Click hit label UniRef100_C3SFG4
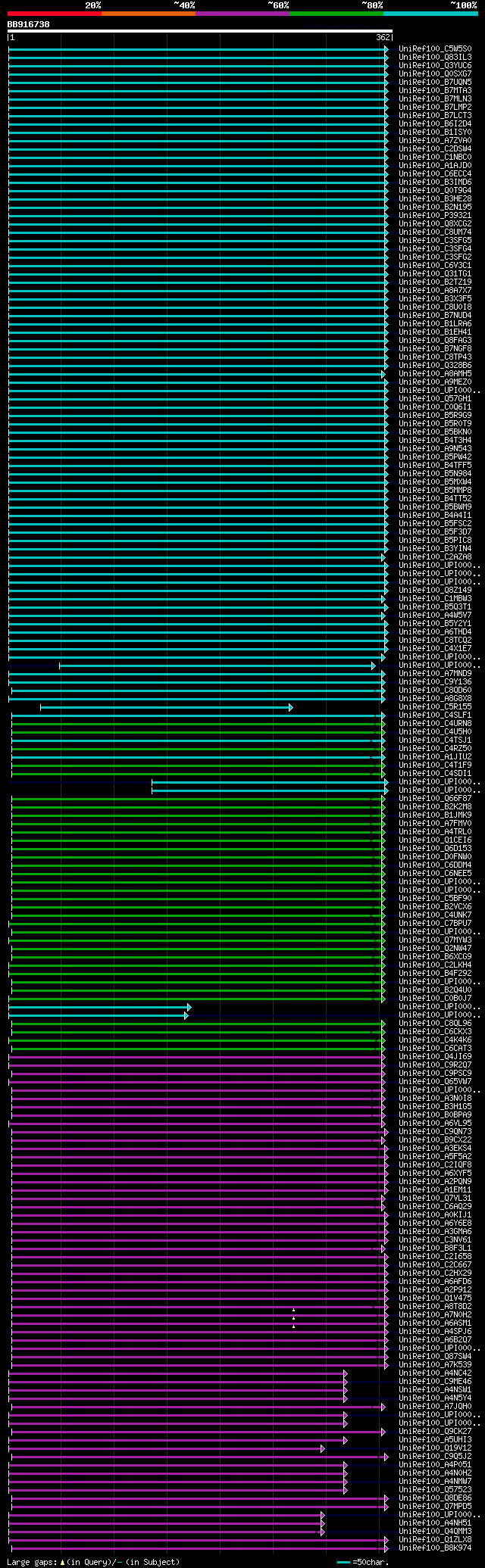This screenshot has height=1568, width=485. click(x=435, y=249)
